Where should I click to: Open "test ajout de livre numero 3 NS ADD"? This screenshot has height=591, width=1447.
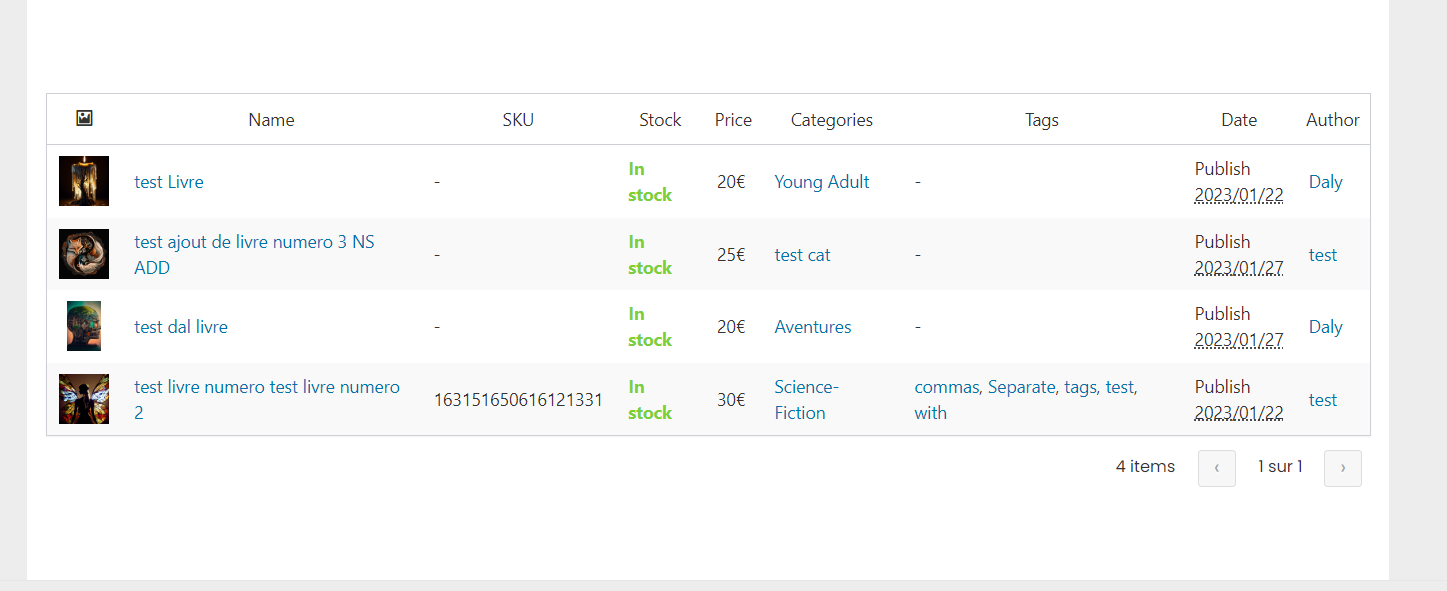[255, 255]
